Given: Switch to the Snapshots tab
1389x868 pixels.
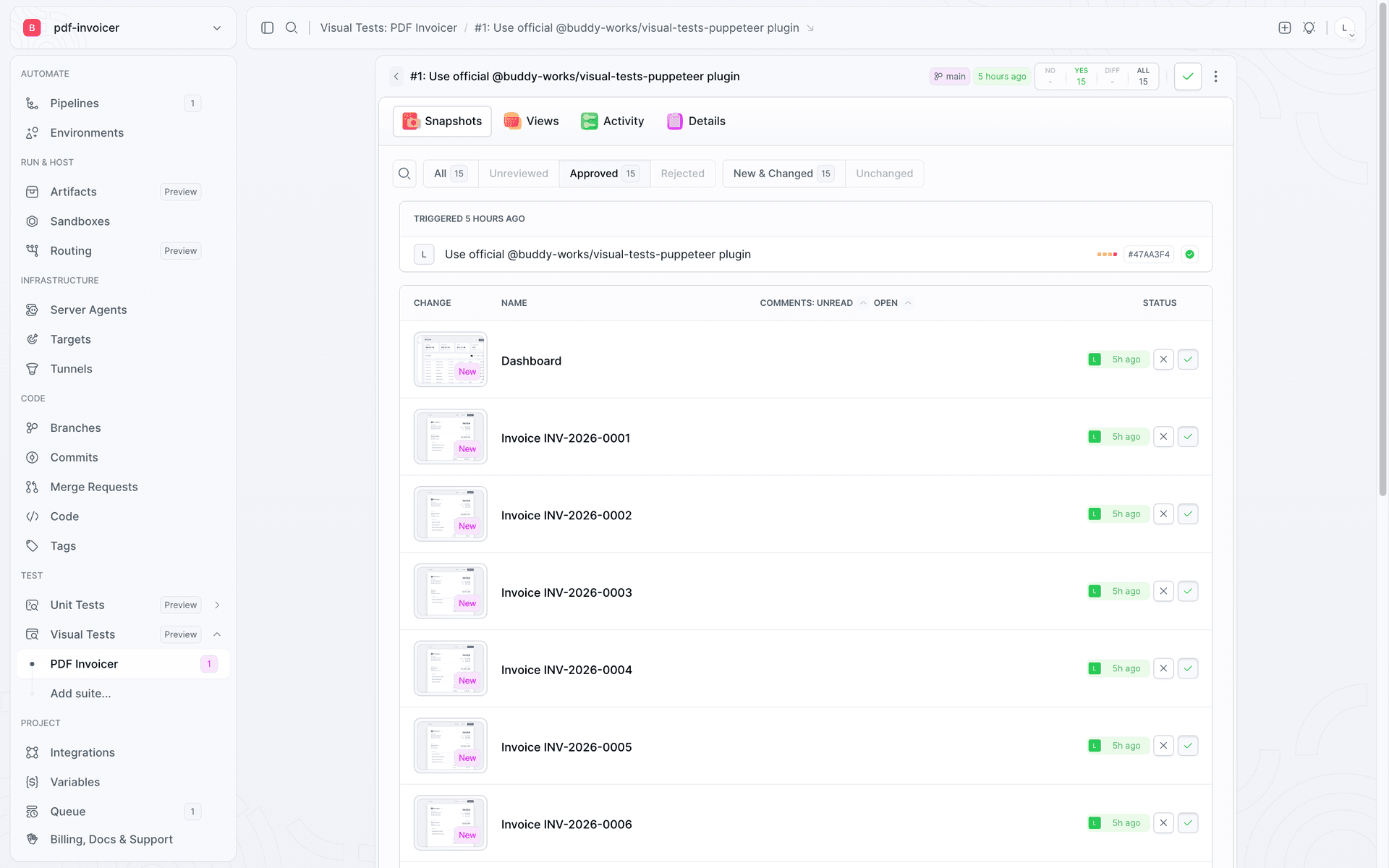Looking at the screenshot, I should (442, 122).
